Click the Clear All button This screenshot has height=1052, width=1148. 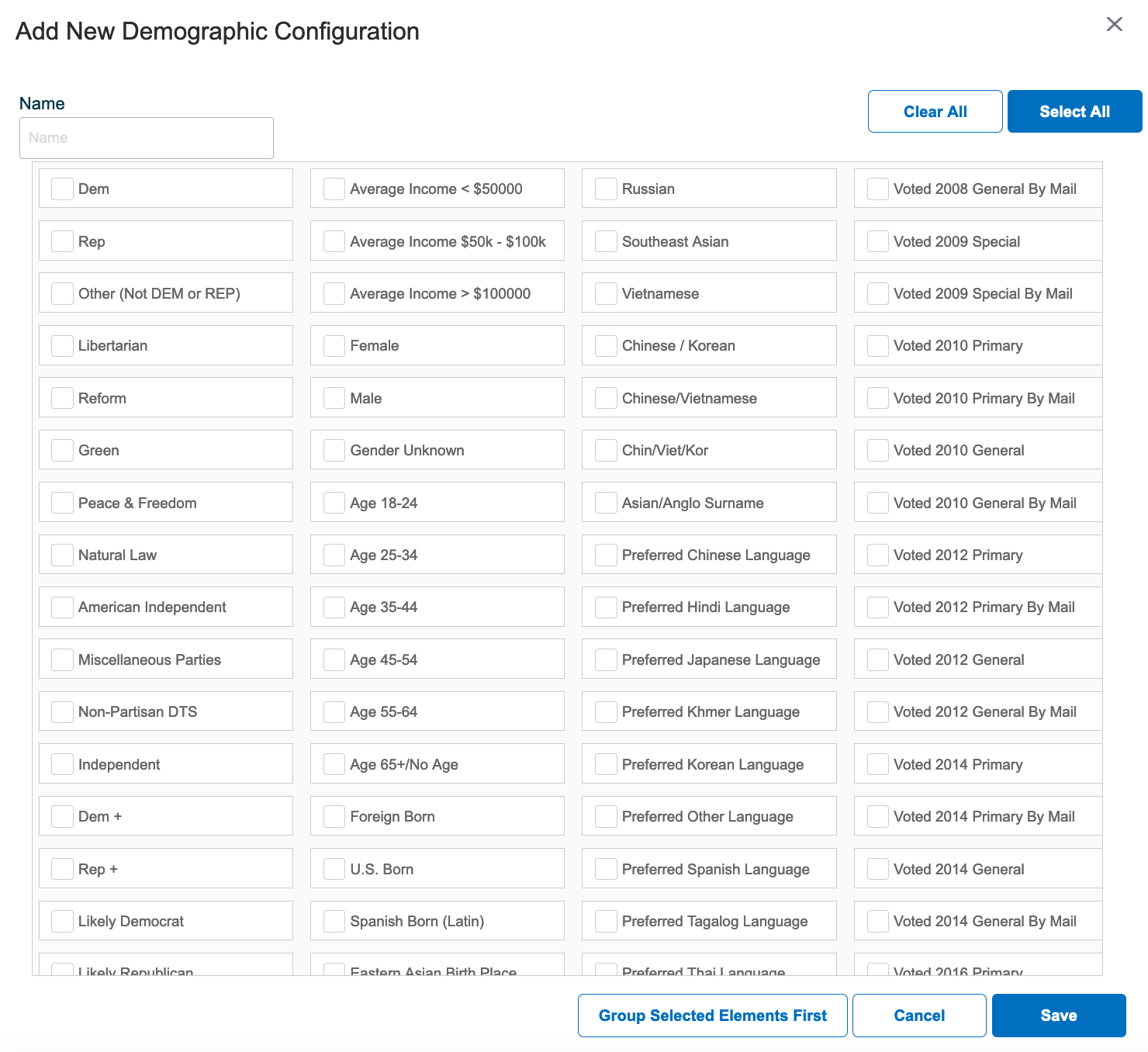click(x=935, y=112)
